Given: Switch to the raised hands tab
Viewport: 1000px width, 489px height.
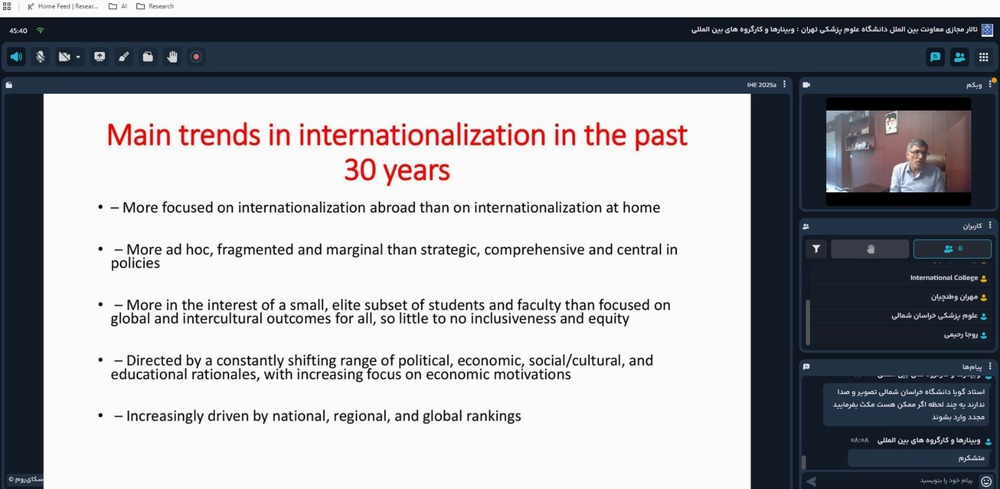Looking at the screenshot, I should tap(869, 249).
